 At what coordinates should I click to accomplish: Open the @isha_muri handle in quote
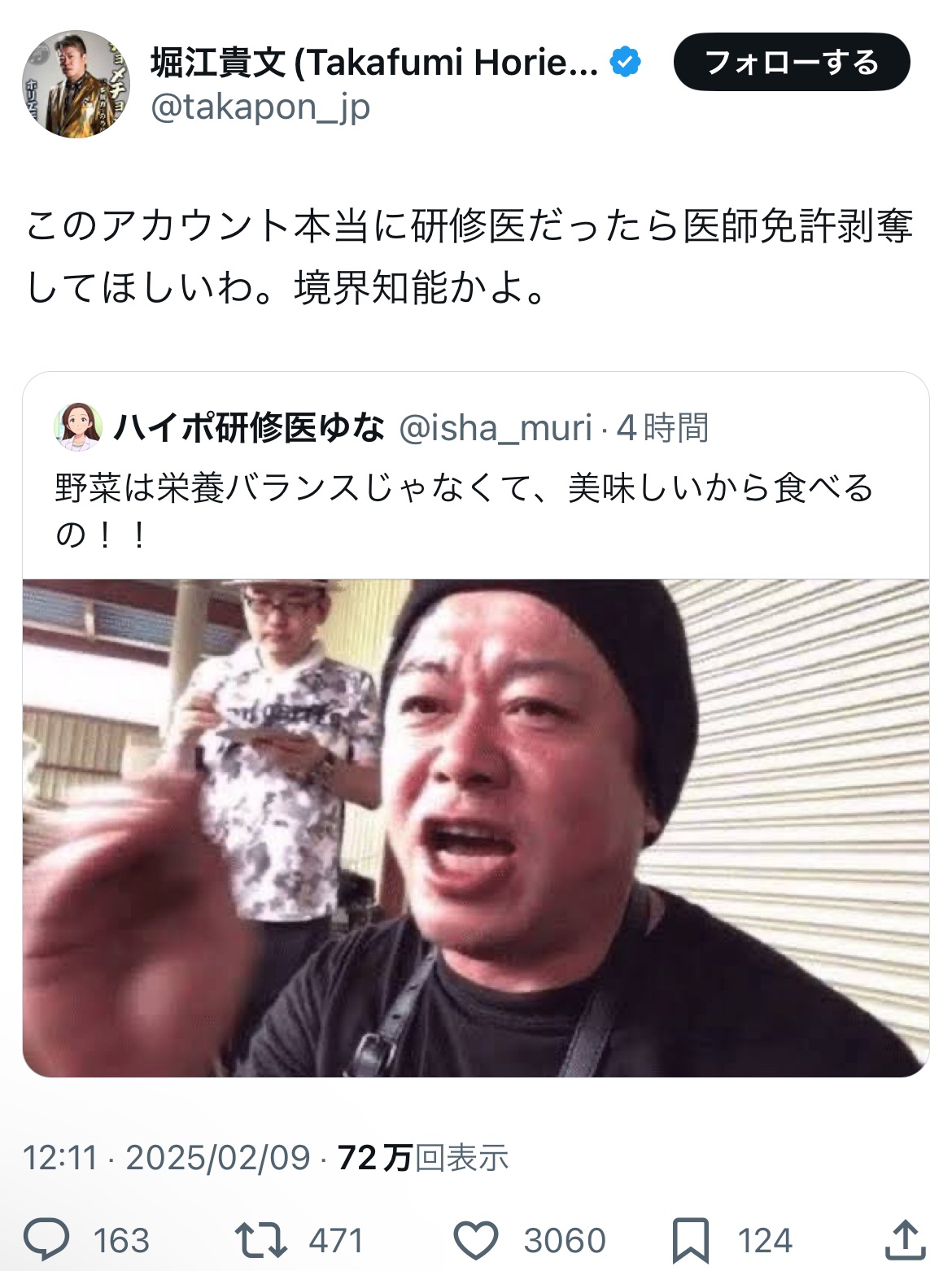point(496,428)
